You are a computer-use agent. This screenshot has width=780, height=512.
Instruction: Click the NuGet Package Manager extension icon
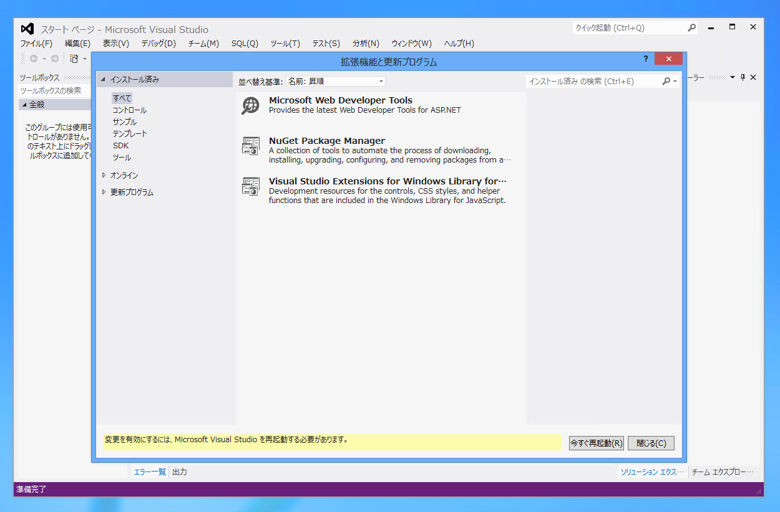point(251,146)
